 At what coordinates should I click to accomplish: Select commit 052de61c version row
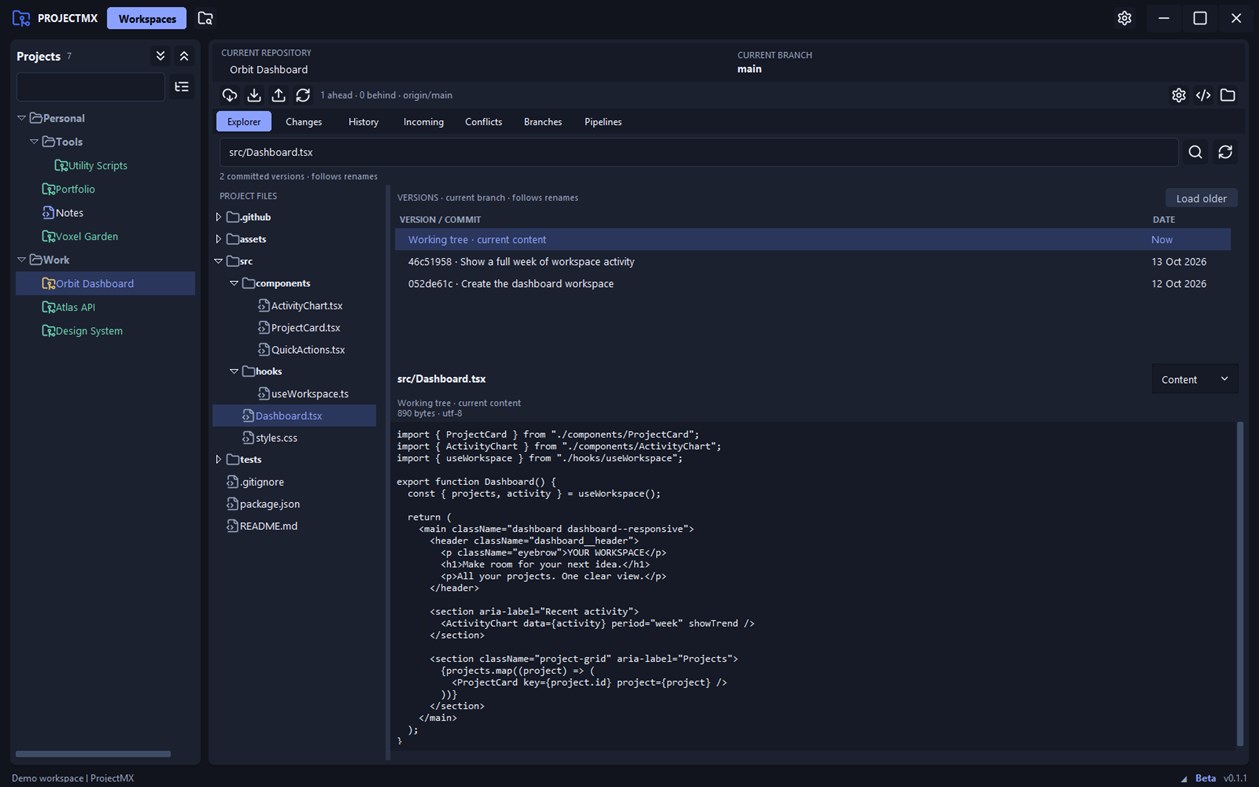[812, 284]
